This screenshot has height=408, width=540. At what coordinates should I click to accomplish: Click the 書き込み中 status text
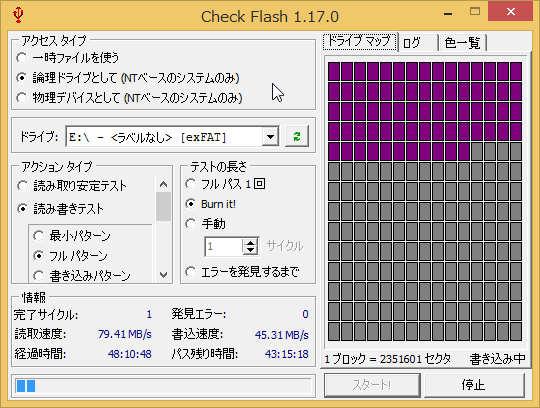point(498,359)
